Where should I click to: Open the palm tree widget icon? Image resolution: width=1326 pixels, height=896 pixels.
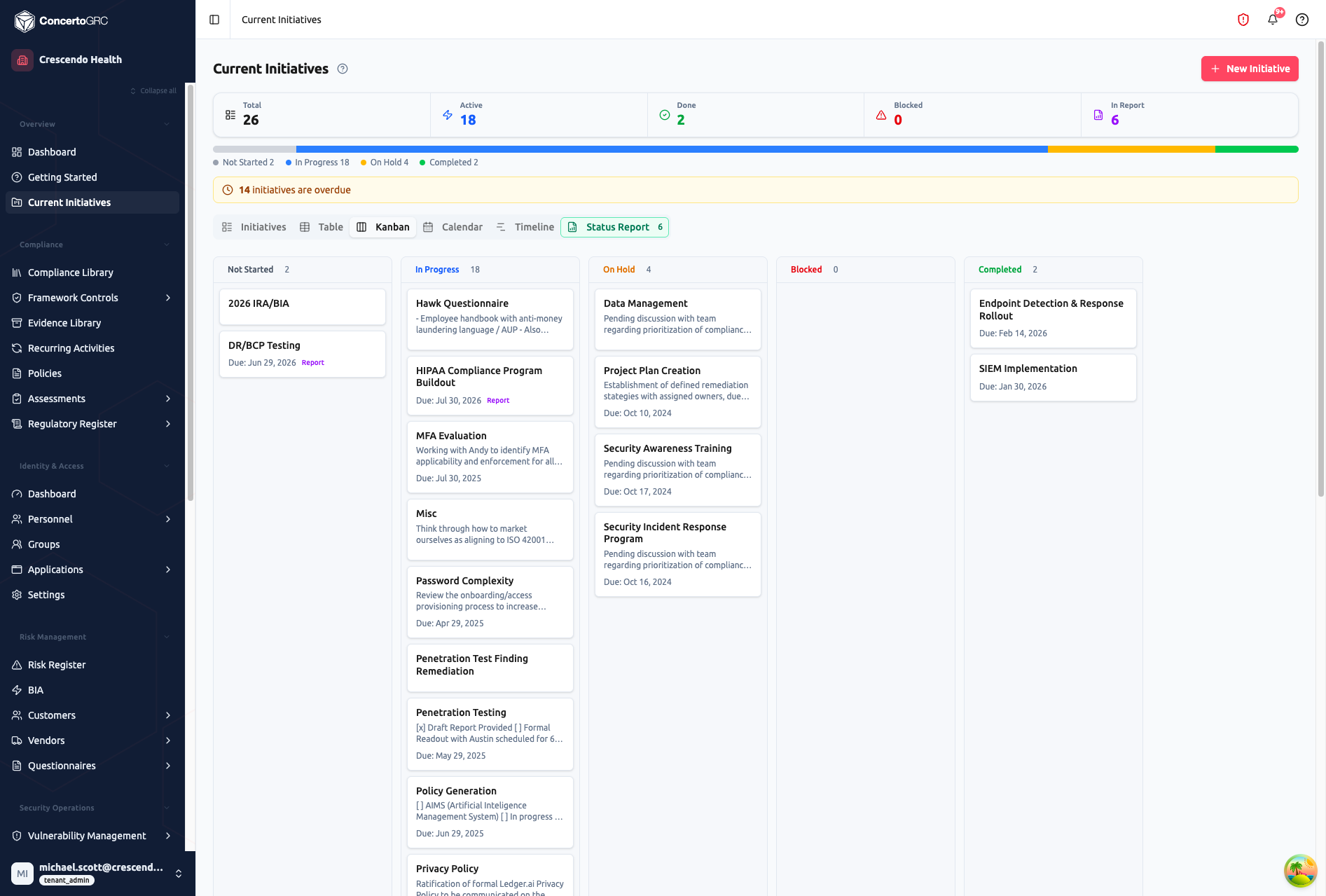[x=1301, y=871]
